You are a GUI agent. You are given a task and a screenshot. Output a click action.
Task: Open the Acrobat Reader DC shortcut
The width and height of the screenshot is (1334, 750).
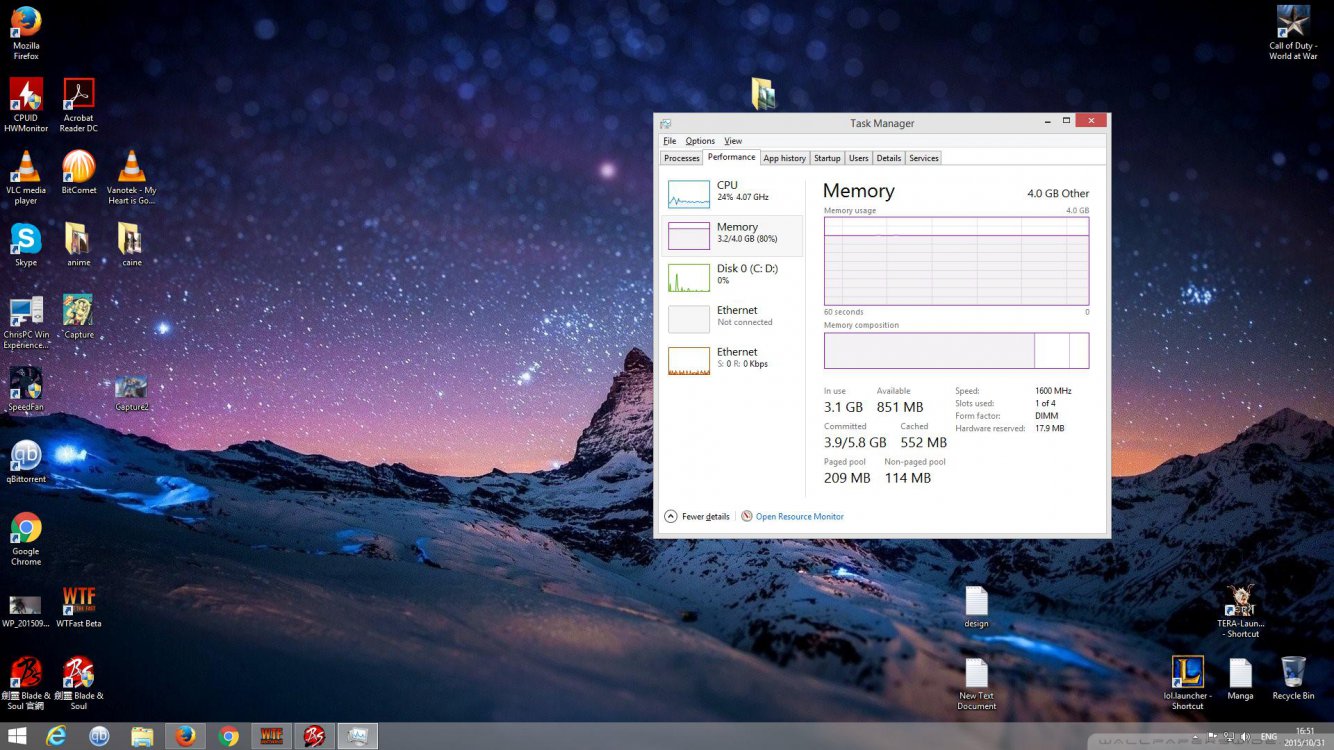click(x=79, y=105)
